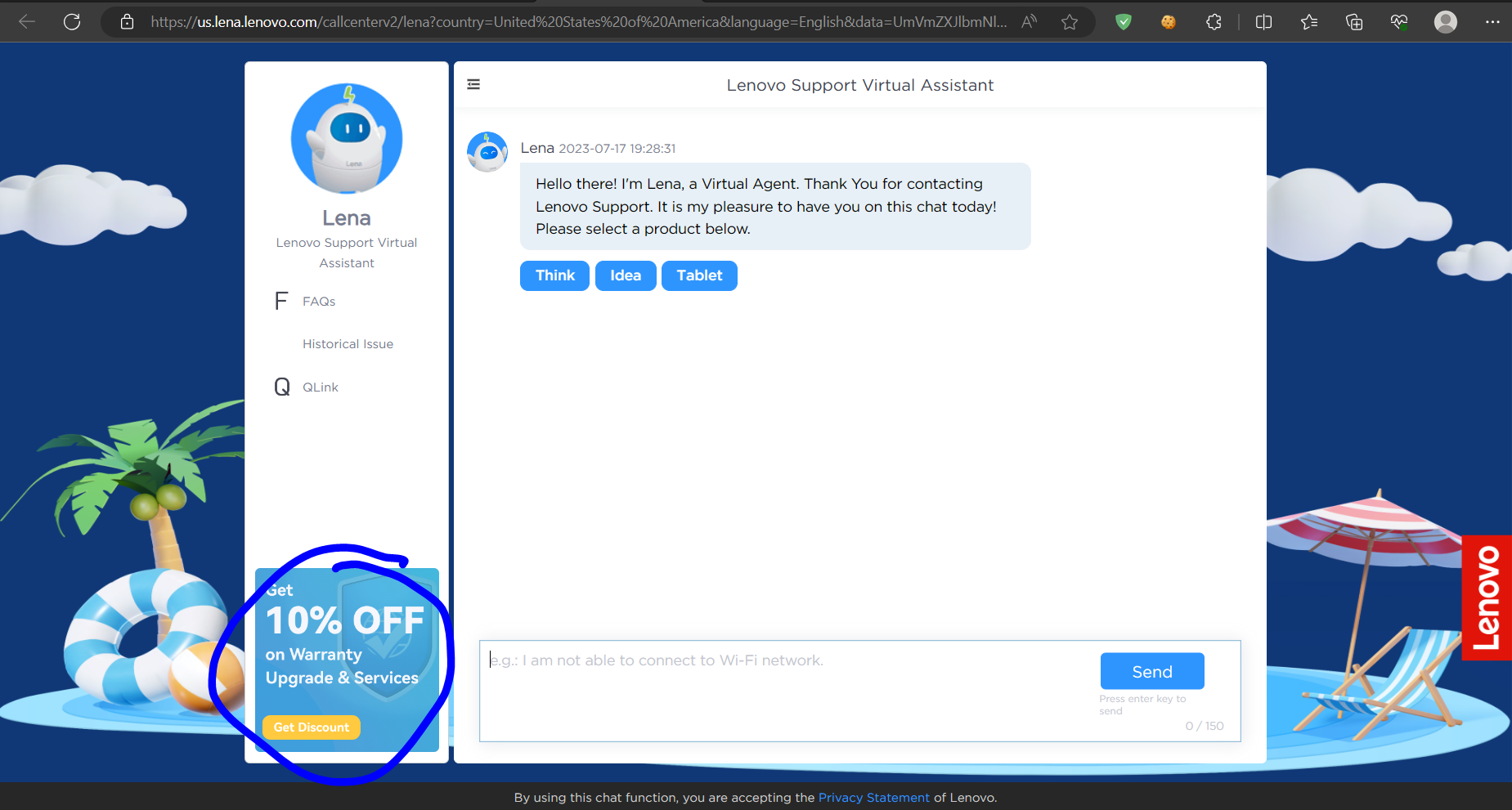Image resolution: width=1512 pixels, height=810 pixels.
Task: Open the hamburger menu in chat header
Action: coord(473,84)
